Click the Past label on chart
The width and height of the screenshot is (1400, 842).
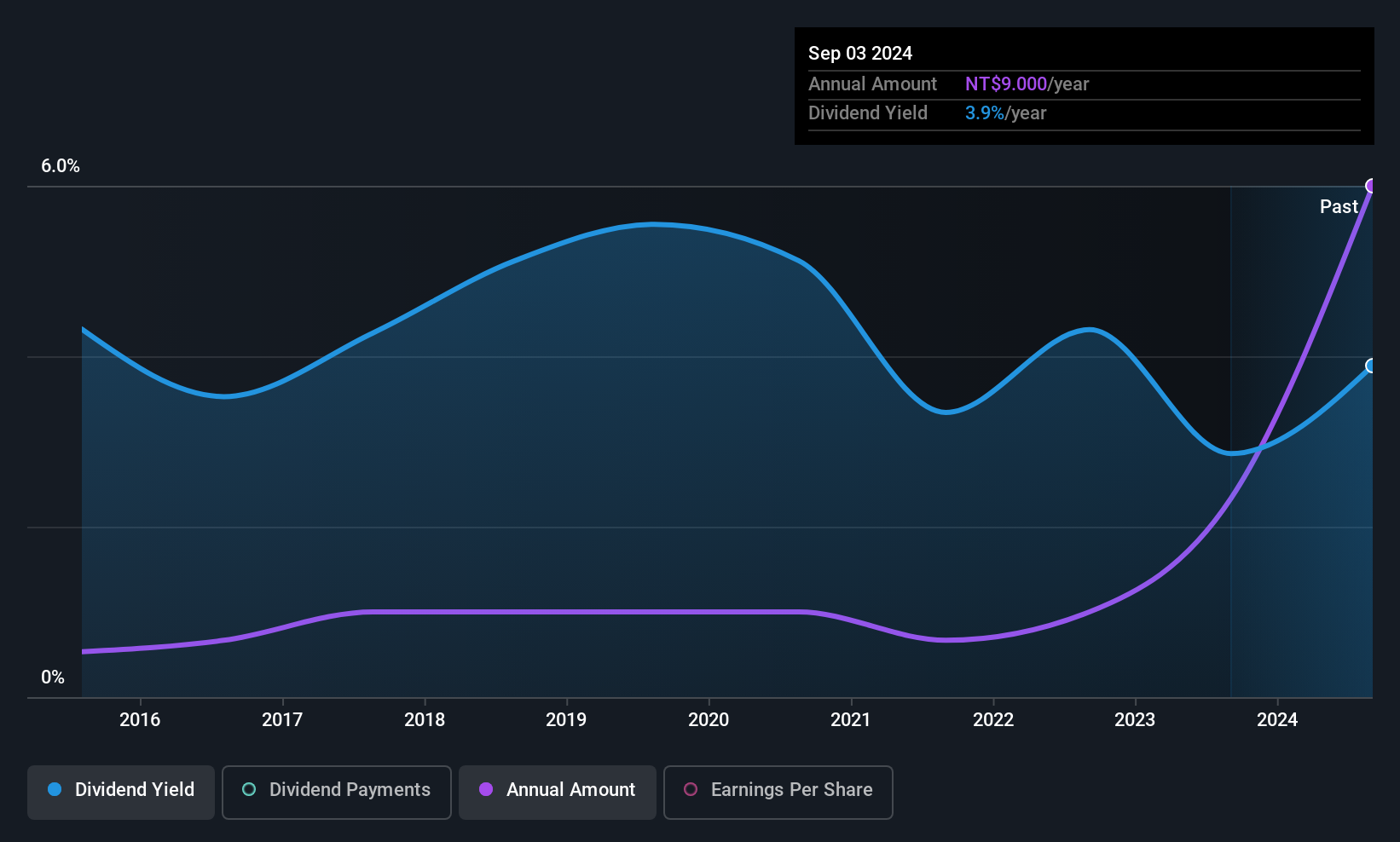pos(1339,207)
